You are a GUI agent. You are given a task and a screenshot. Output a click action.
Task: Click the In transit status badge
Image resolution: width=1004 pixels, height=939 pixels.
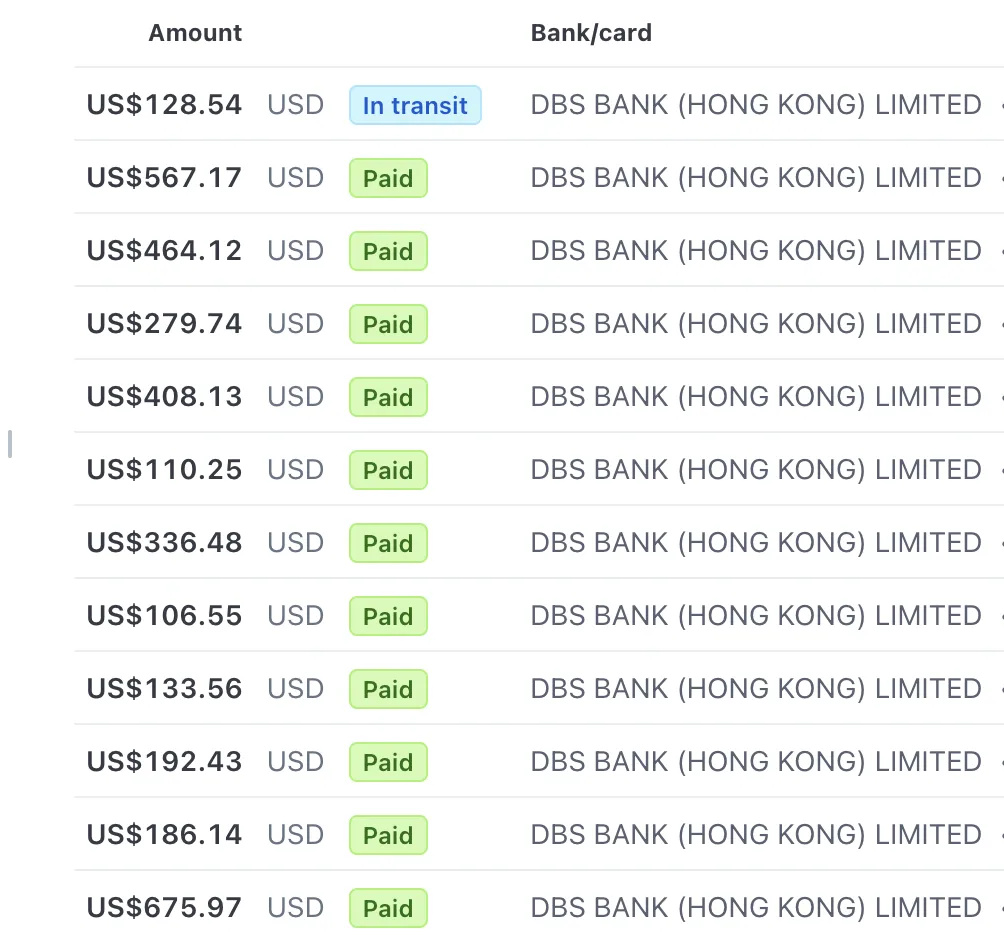click(x=415, y=105)
